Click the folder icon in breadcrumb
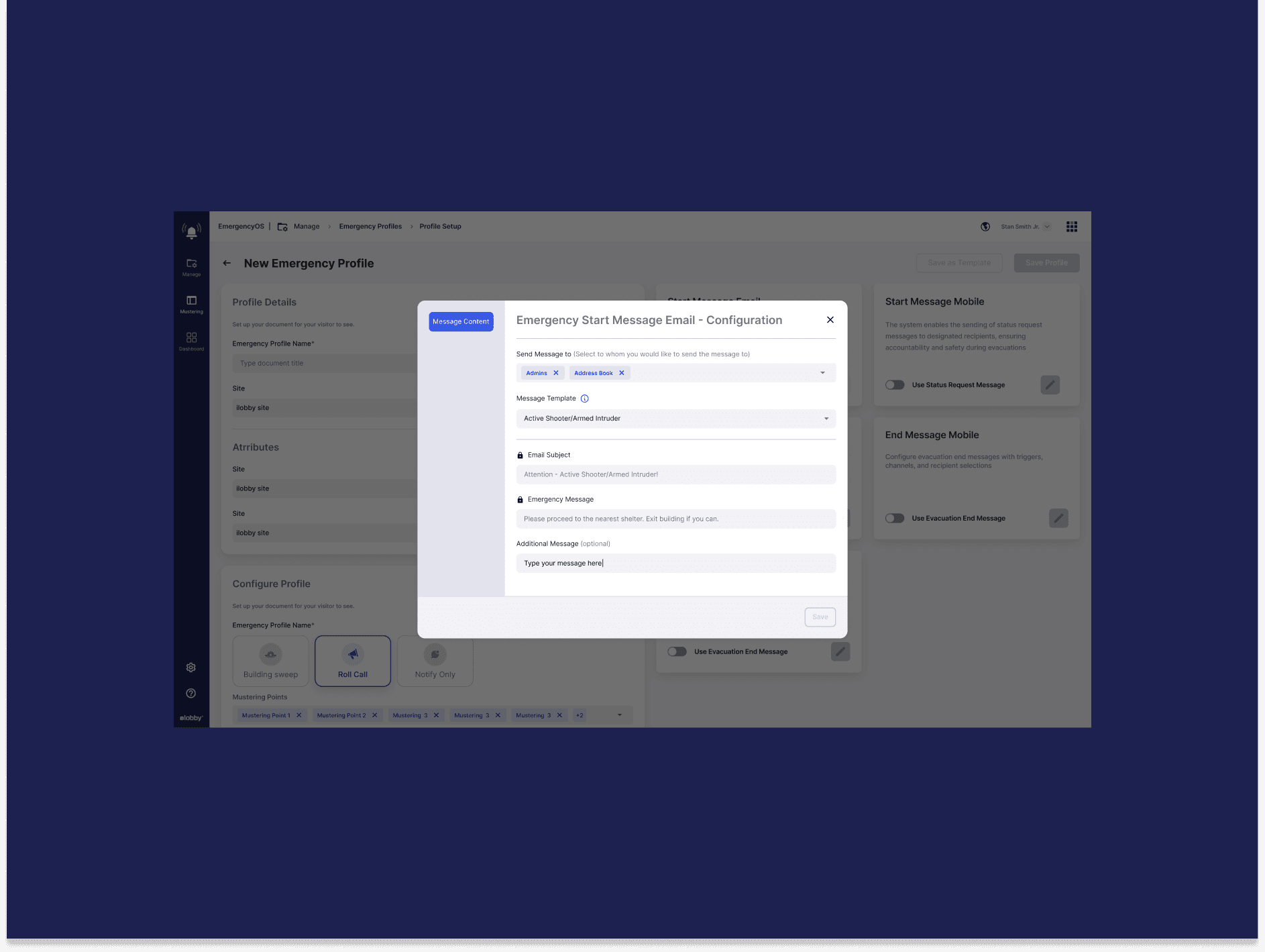 pyautogui.click(x=282, y=227)
